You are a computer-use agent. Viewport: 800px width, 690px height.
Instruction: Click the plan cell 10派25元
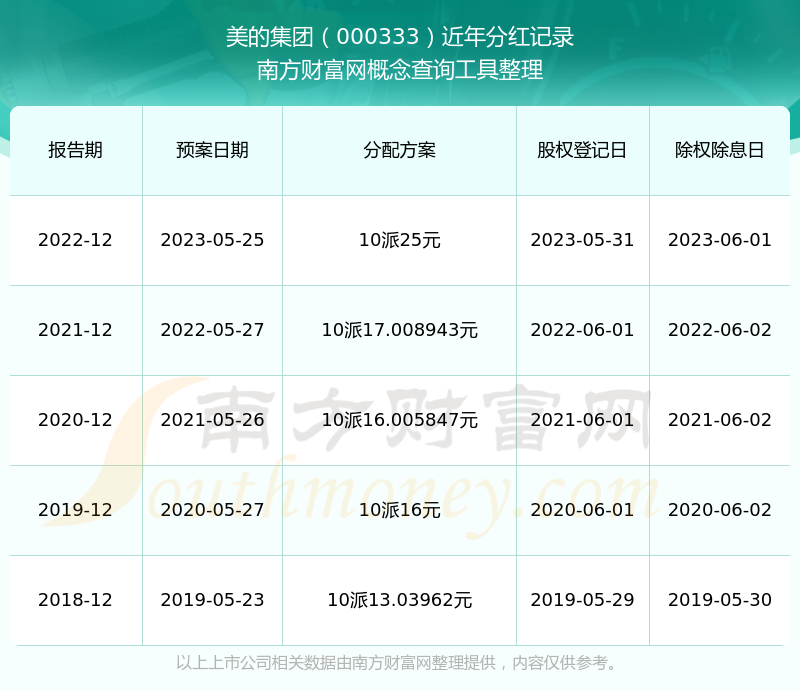399,240
